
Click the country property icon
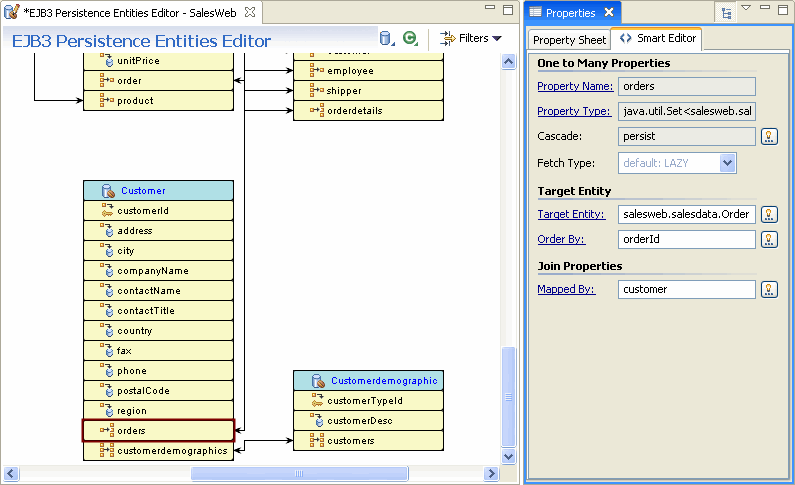[x=107, y=330]
